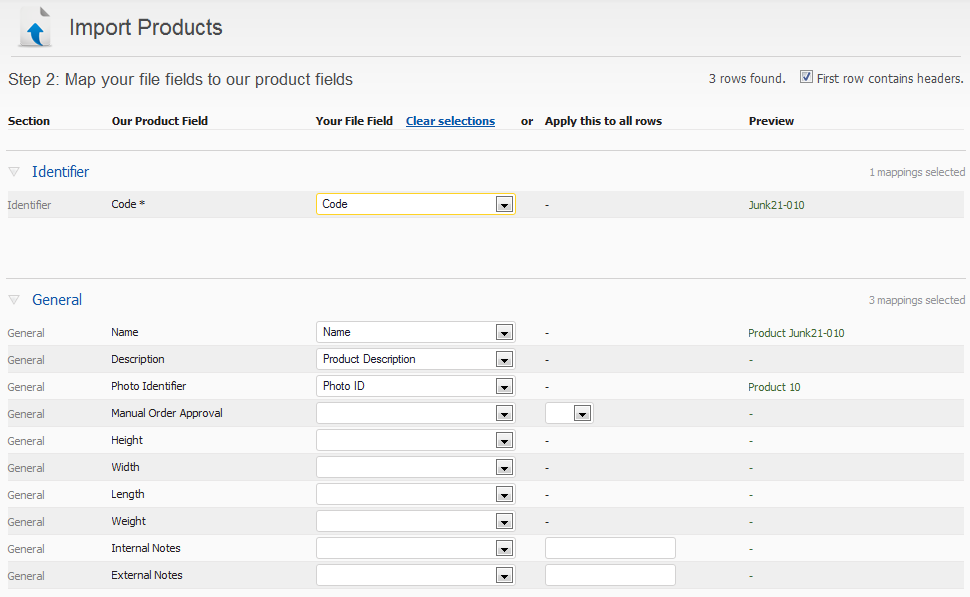Click the Weight field label
Image resolution: width=970 pixels, height=597 pixels.
(x=129, y=522)
